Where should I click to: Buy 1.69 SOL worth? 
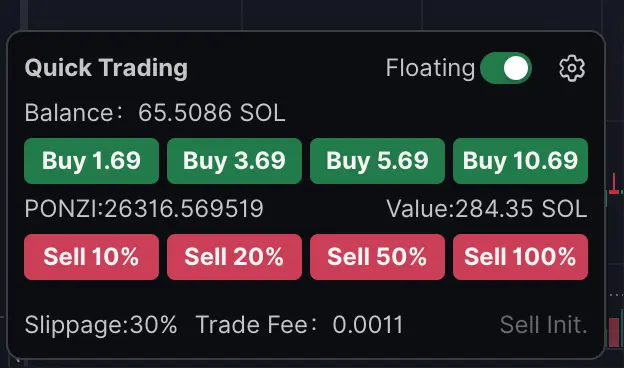pos(91,161)
